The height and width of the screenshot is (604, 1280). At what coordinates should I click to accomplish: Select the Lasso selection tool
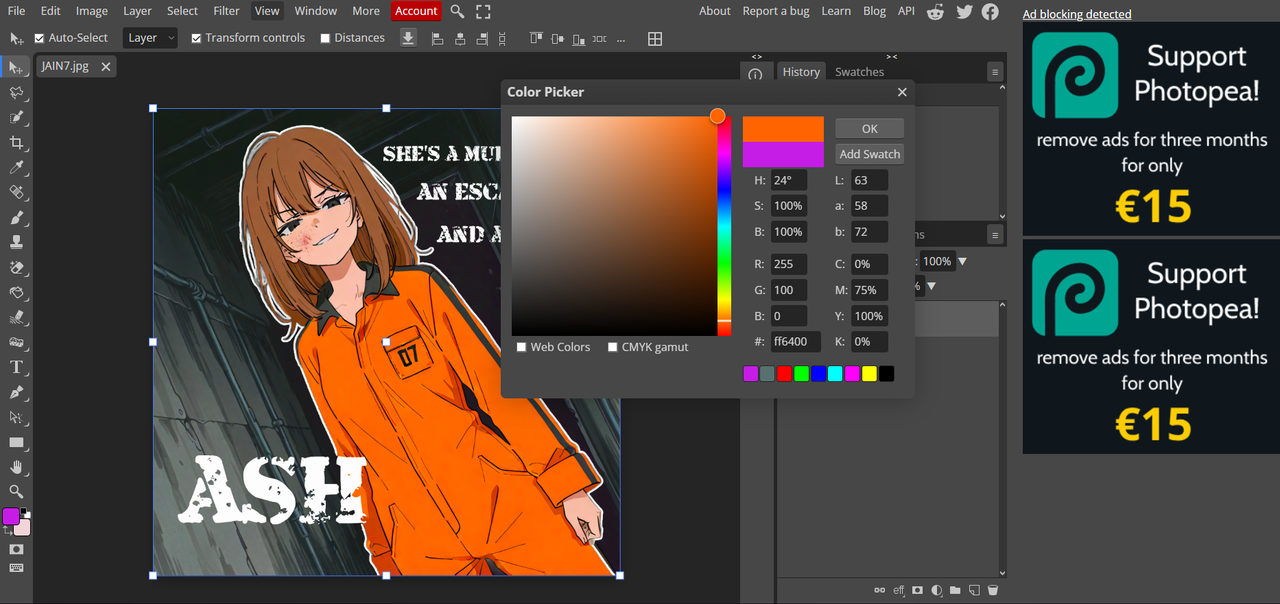click(16, 92)
